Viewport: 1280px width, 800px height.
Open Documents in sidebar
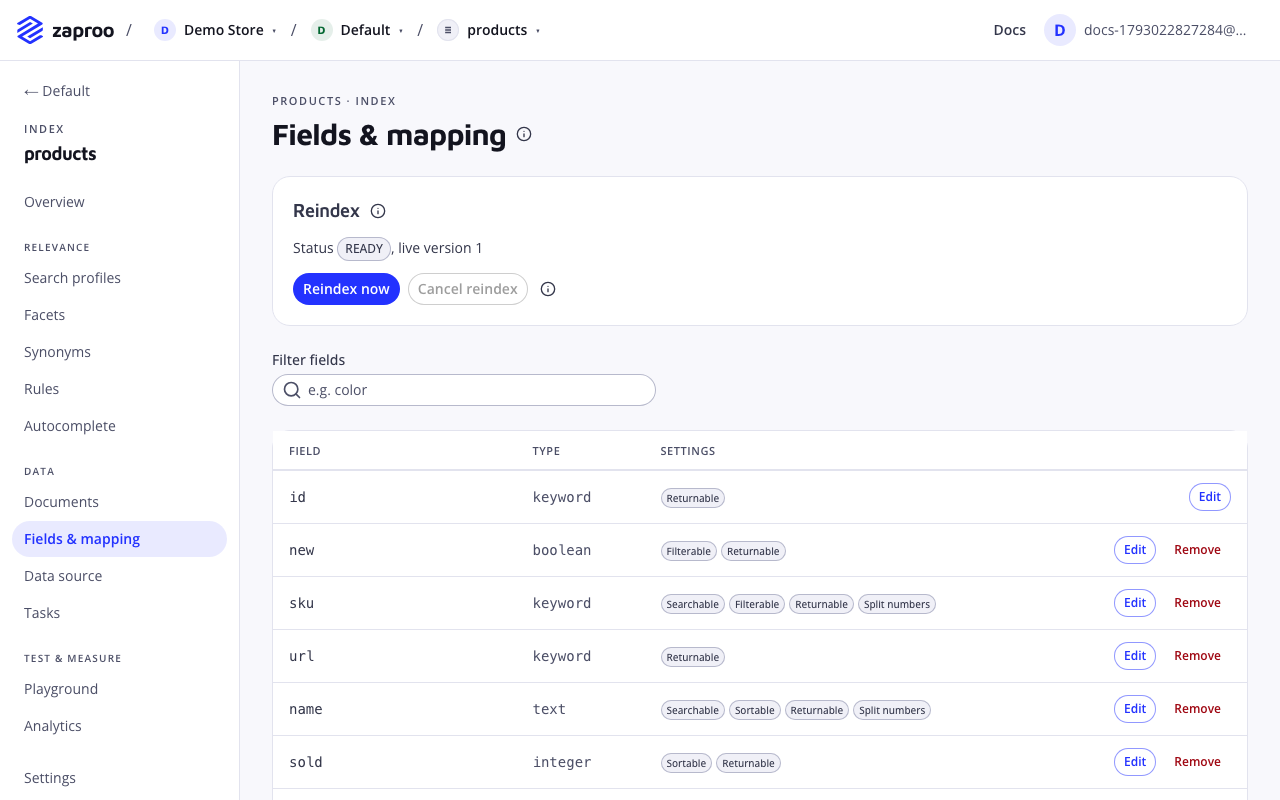tap(119, 502)
